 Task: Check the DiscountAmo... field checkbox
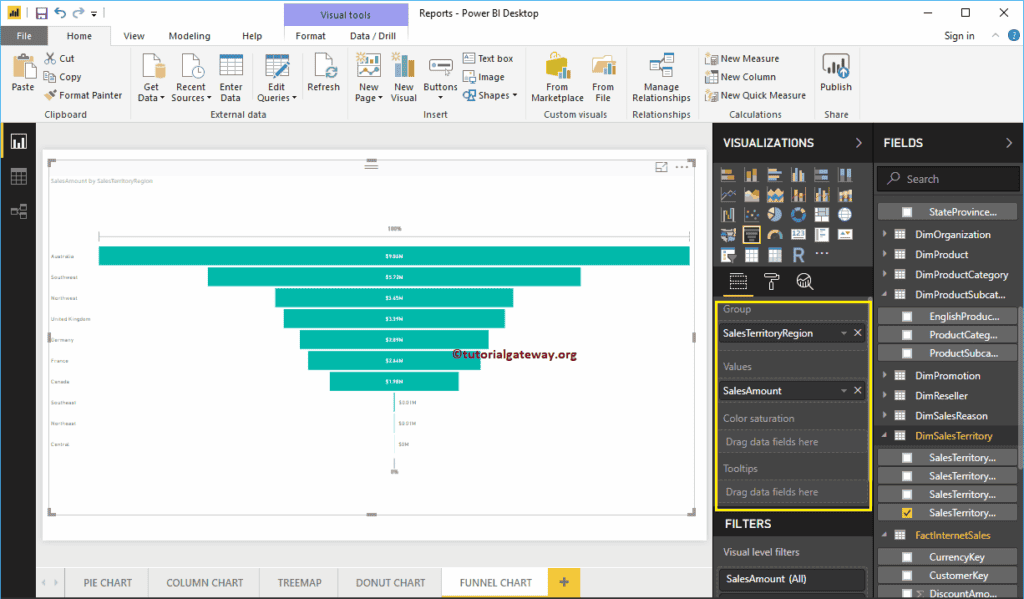point(907,593)
